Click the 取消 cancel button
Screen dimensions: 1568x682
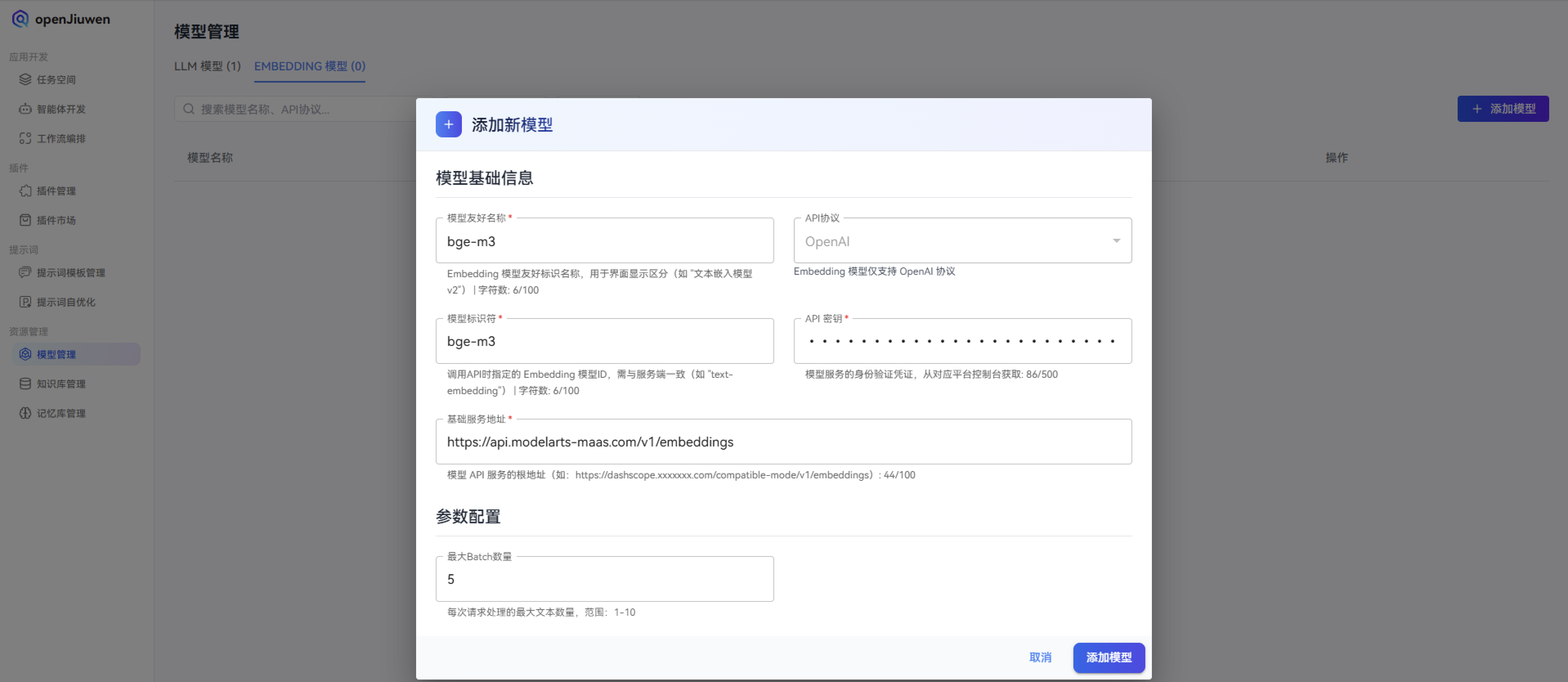tap(1039, 657)
